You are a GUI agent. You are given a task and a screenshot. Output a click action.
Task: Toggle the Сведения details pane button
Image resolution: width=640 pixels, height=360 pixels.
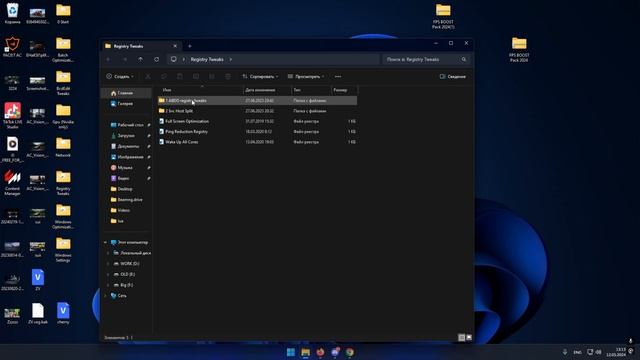click(452, 76)
